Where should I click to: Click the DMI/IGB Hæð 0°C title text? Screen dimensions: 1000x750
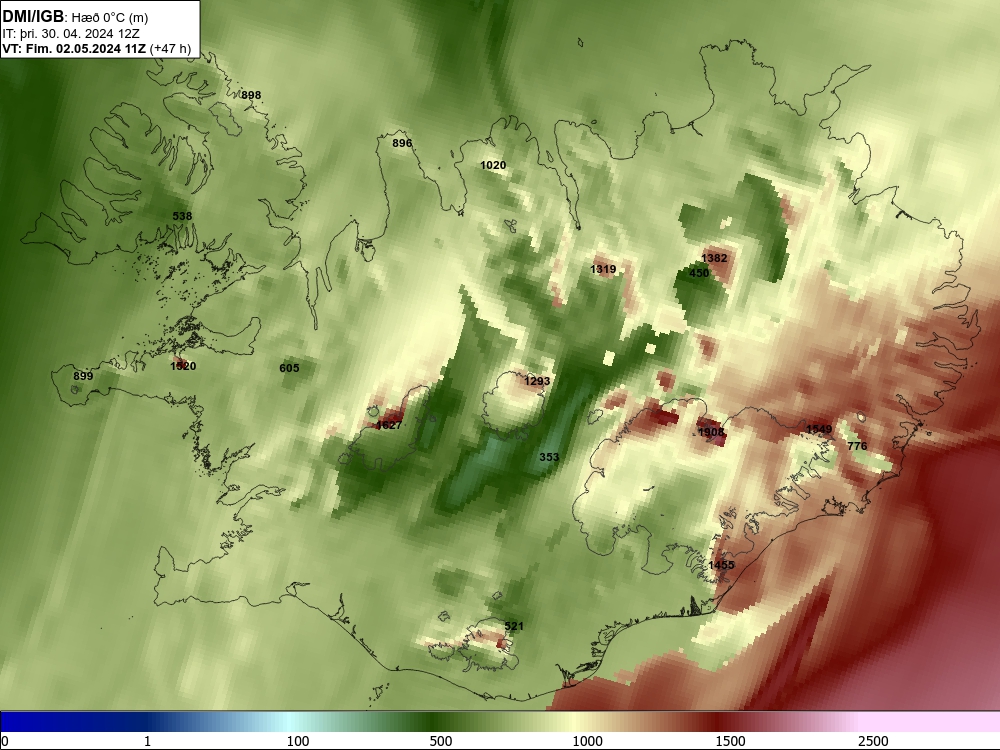[x=75, y=17]
